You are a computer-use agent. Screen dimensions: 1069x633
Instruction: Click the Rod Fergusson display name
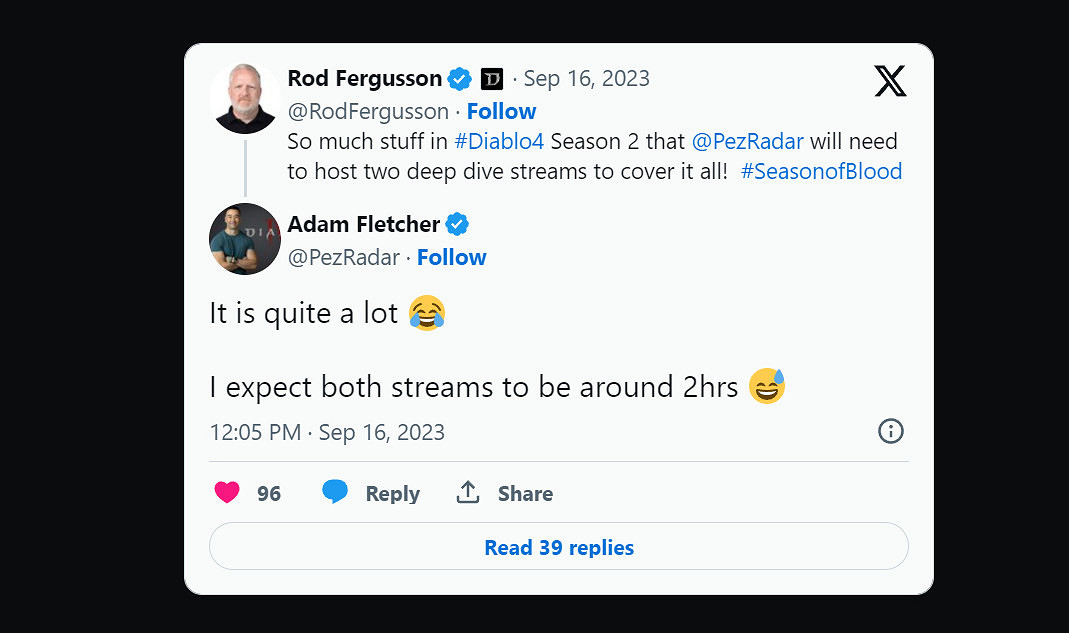pyautogui.click(x=364, y=78)
